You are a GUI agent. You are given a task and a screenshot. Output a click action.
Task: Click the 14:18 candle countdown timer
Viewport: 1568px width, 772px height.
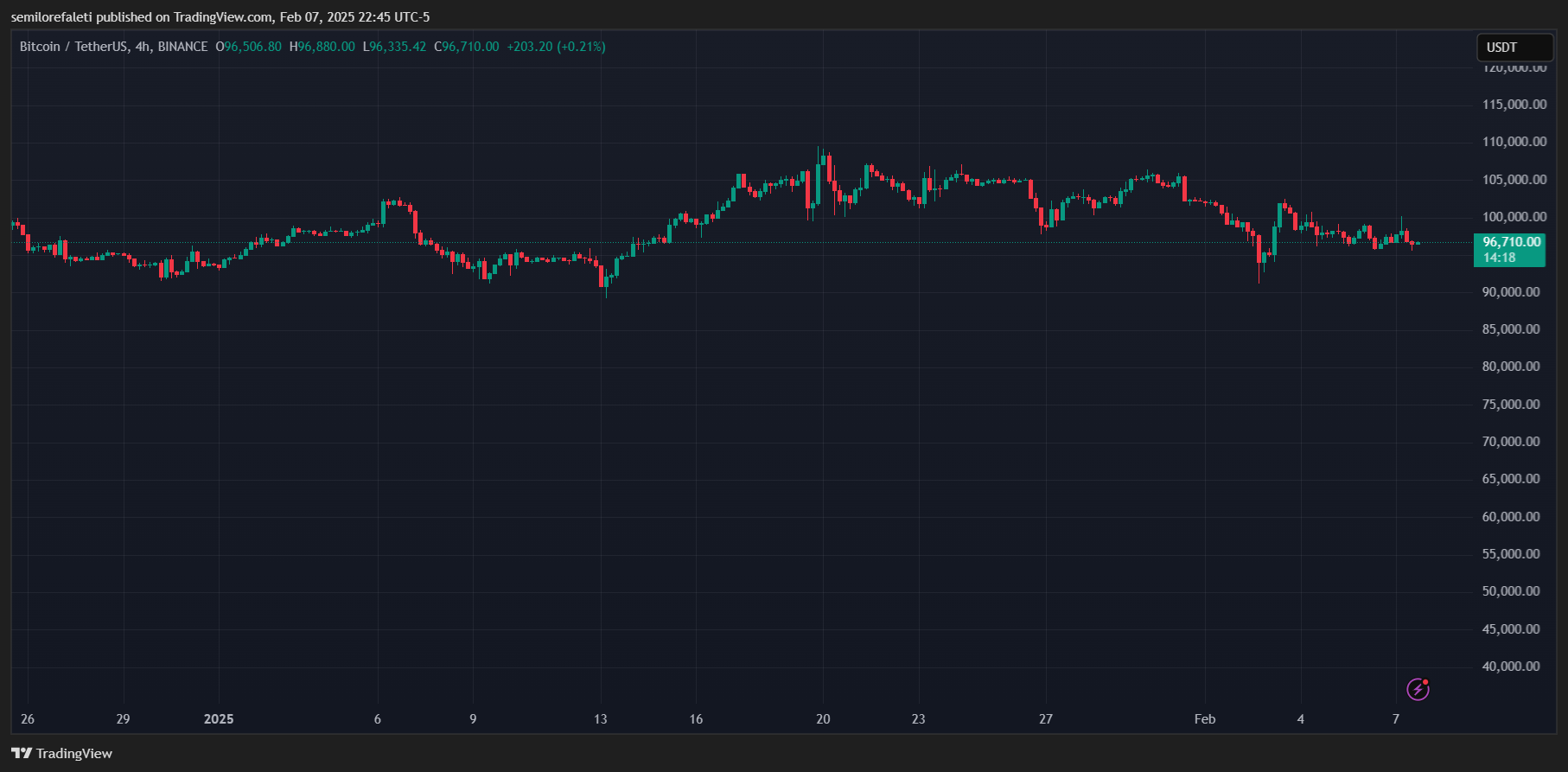(x=1500, y=258)
